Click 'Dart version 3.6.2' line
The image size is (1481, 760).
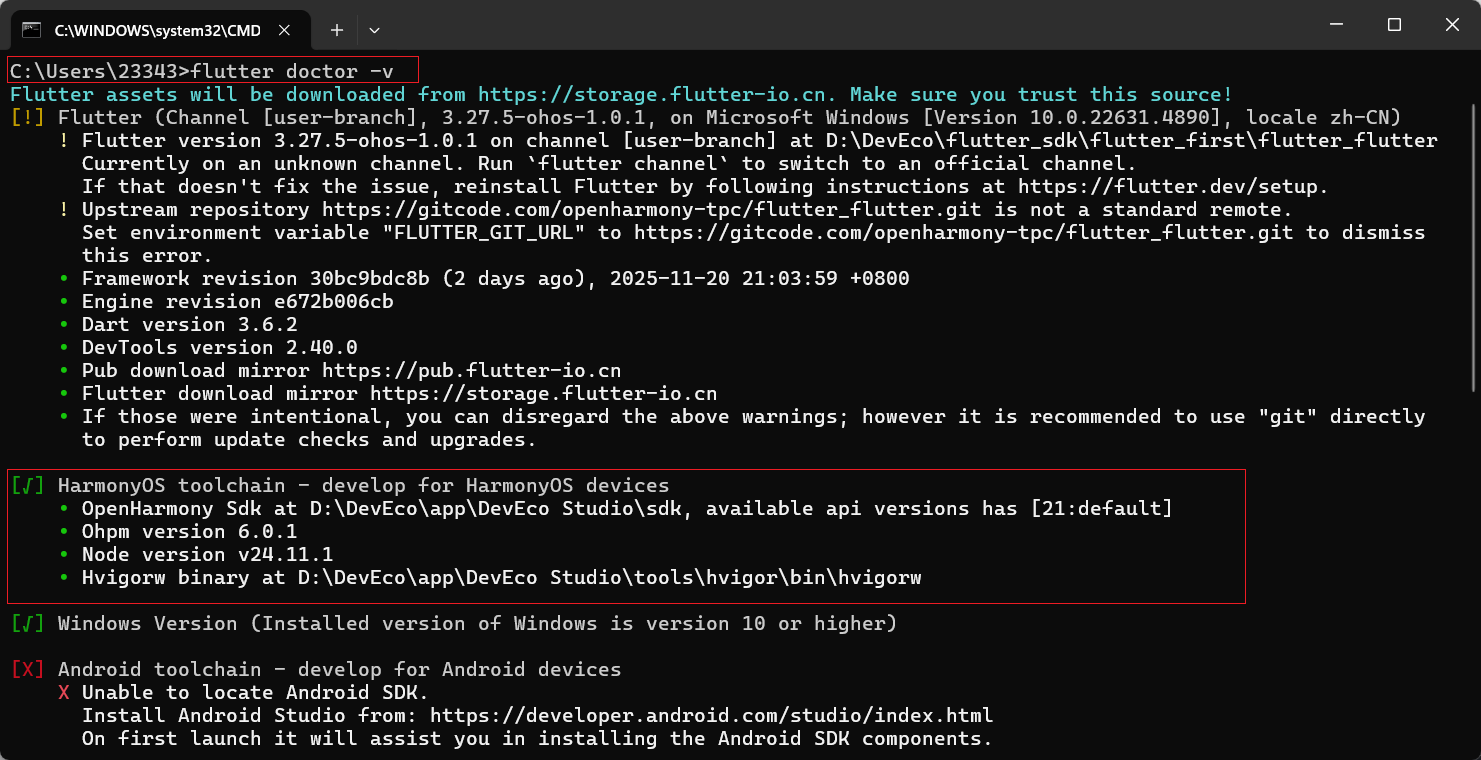(x=190, y=324)
